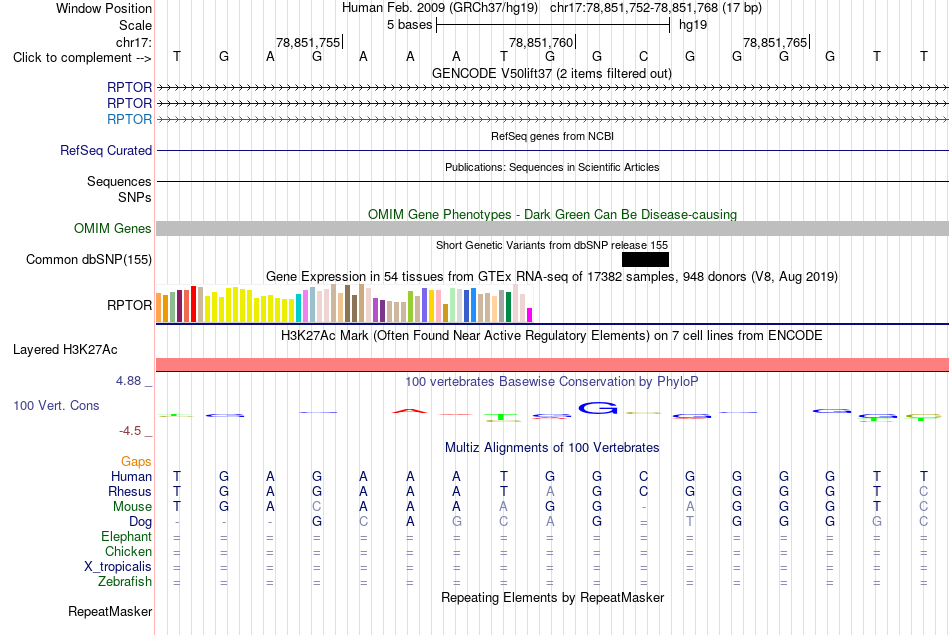Click the Layered H3K27Ac track label
Image resolution: width=950 pixels, height=635 pixels.
[x=65, y=350]
